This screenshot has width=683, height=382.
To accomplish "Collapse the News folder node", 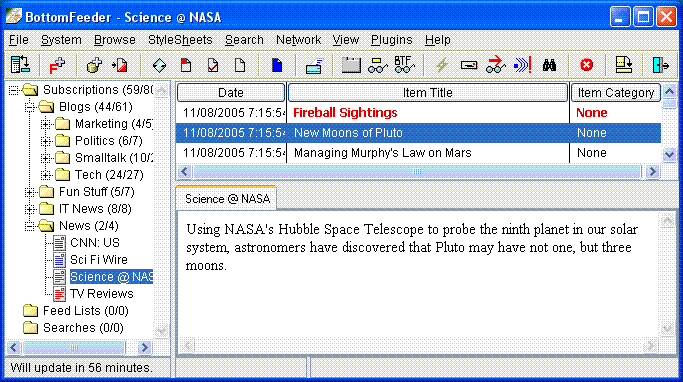I will click(30, 226).
